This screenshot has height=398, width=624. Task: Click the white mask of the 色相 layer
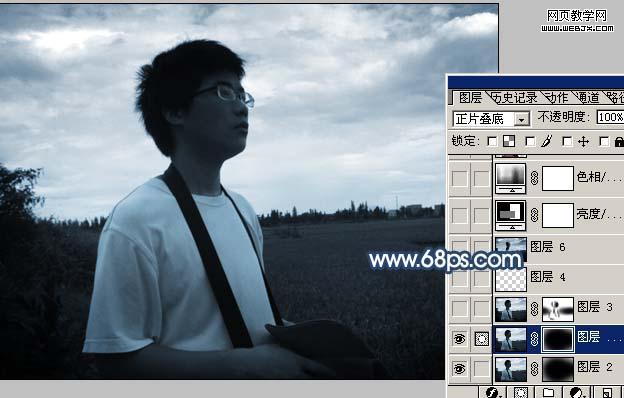click(558, 178)
